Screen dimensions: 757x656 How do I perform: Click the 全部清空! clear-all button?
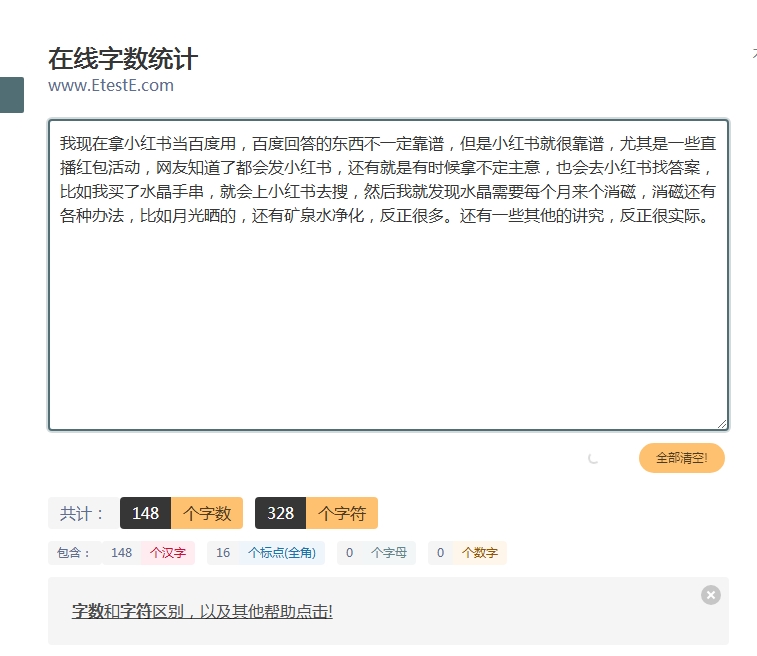click(682, 458)
